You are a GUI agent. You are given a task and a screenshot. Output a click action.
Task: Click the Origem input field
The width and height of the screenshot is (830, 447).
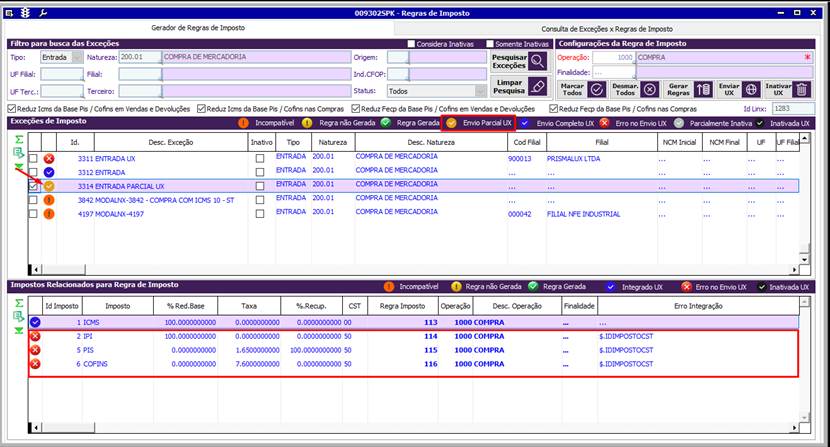click(398, 57)
